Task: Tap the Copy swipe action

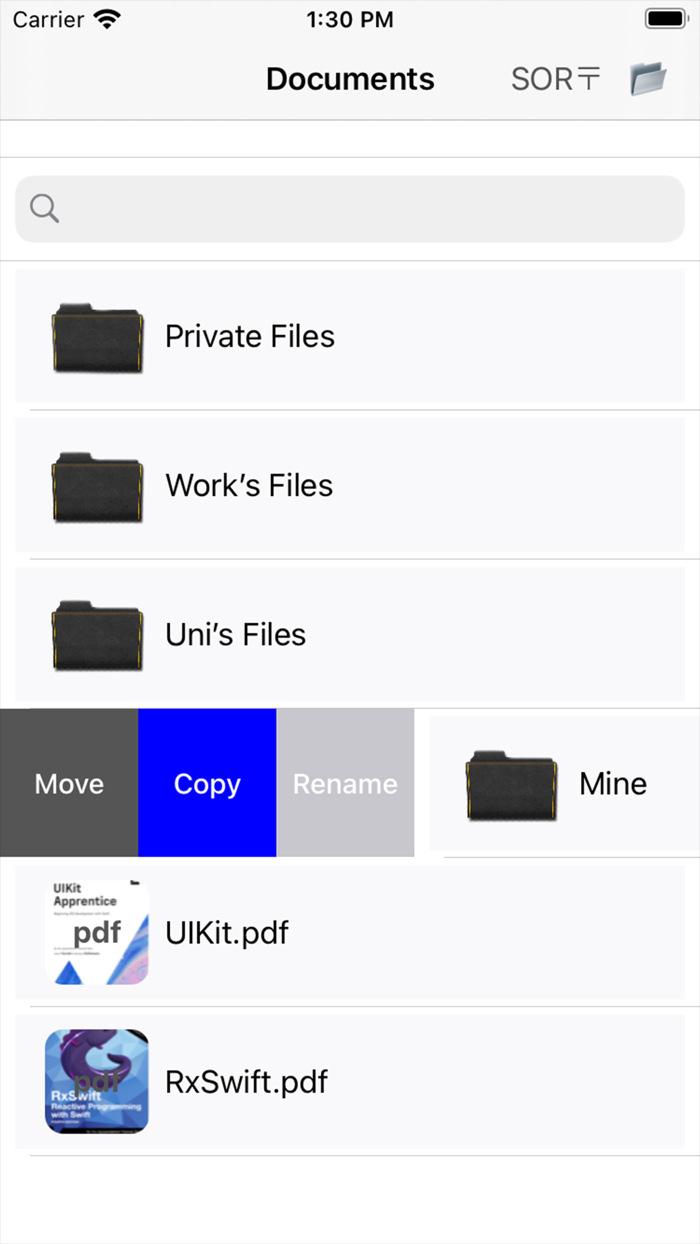Action: (207, 783)
